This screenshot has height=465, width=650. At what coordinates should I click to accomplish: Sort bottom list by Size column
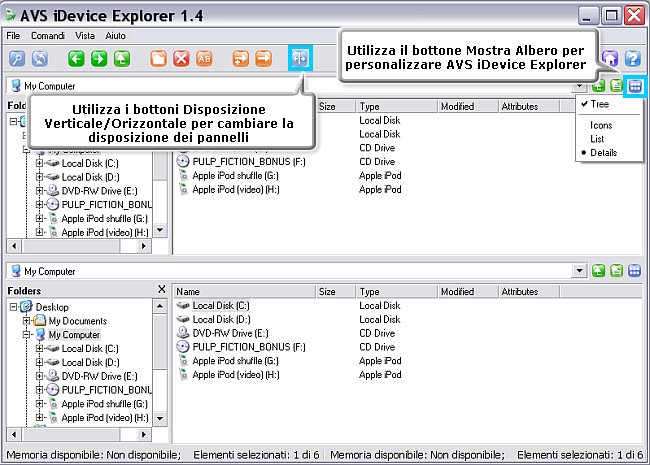coord(336,292)
